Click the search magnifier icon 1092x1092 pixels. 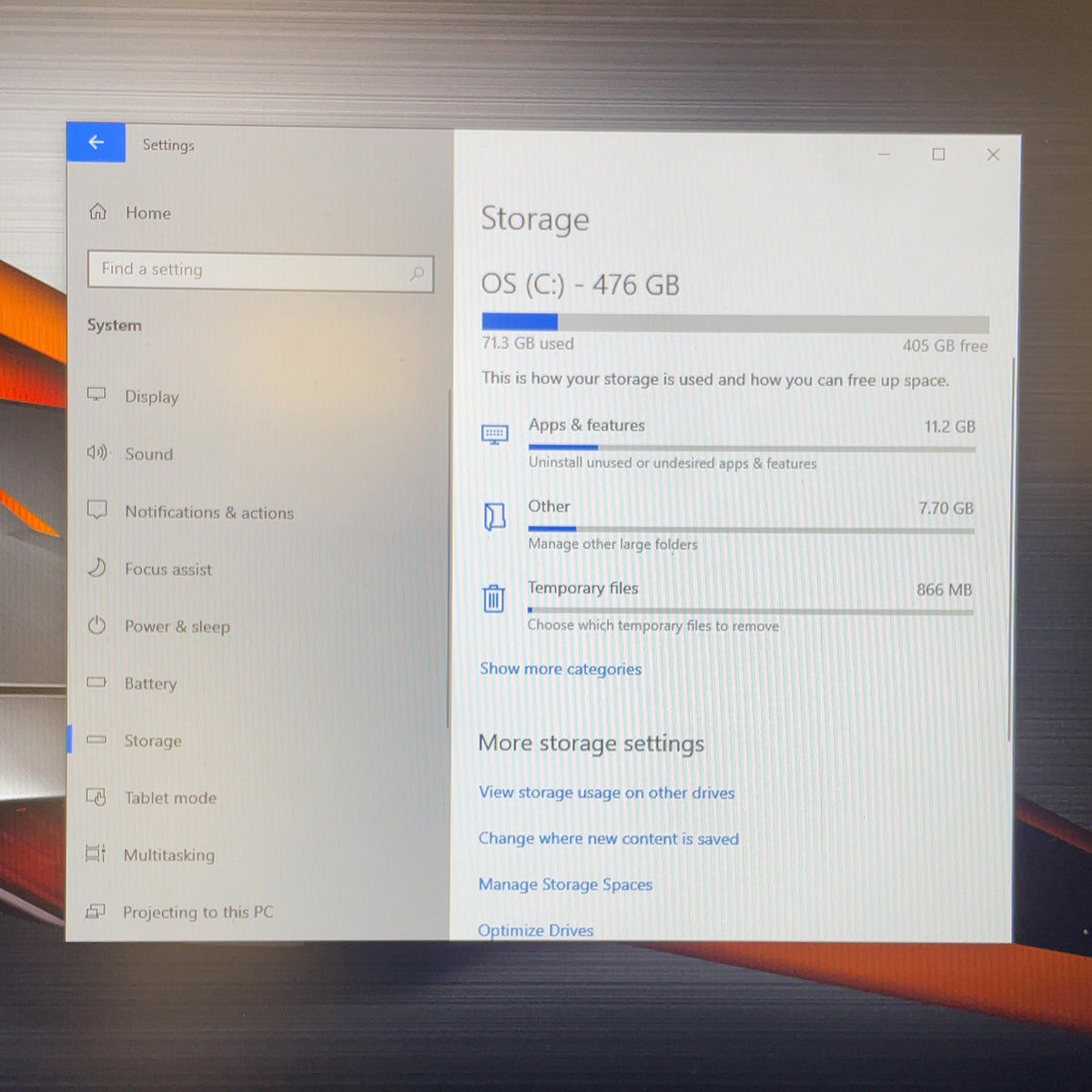pos(417,273)
